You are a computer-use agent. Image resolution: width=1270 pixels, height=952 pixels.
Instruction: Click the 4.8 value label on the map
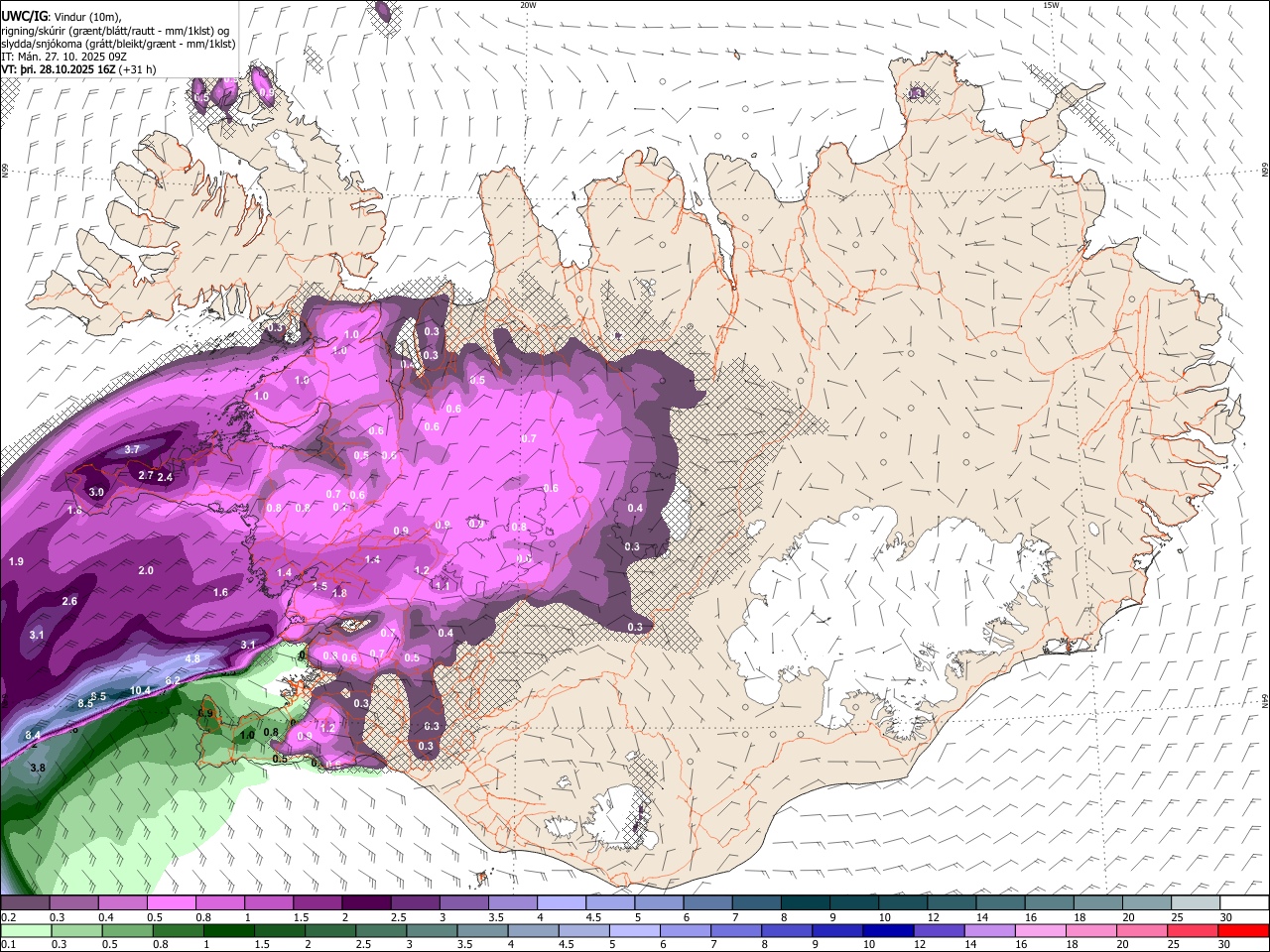pyautogui.click(x=192, y=658)
